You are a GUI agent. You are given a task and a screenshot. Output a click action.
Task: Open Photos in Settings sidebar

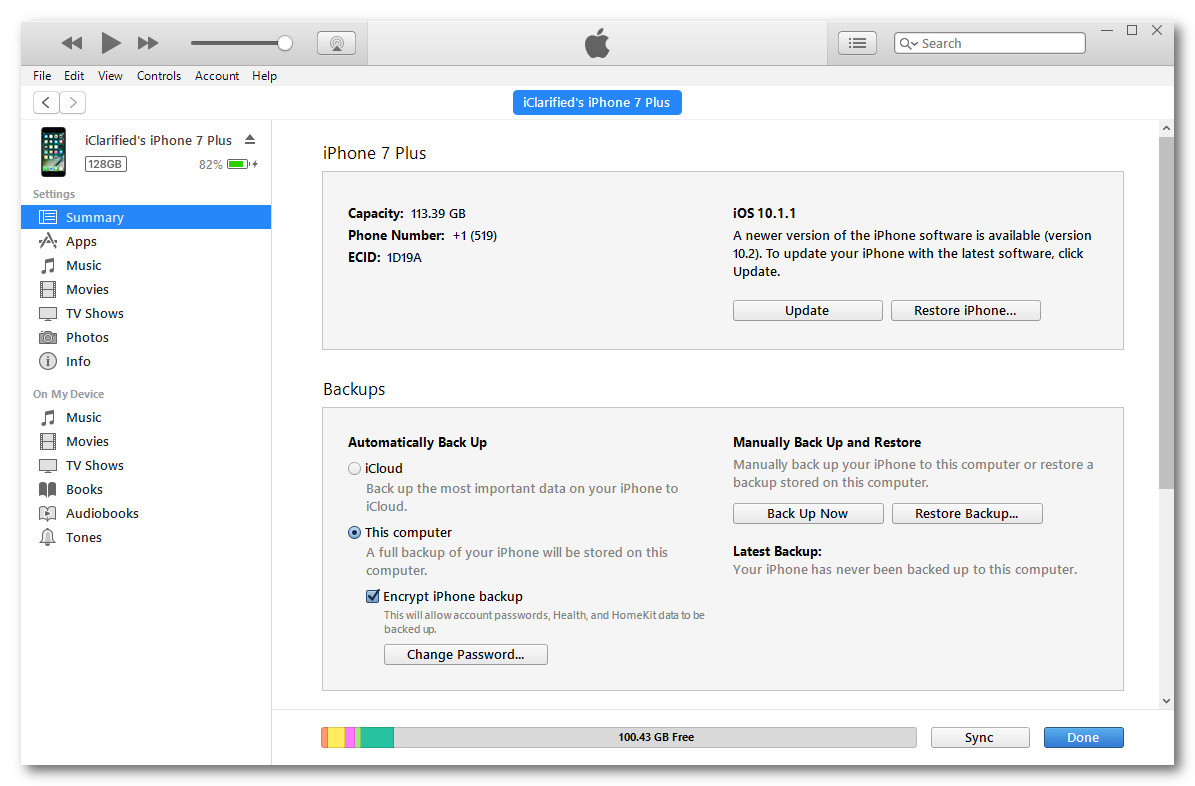(x=87, y=337)
